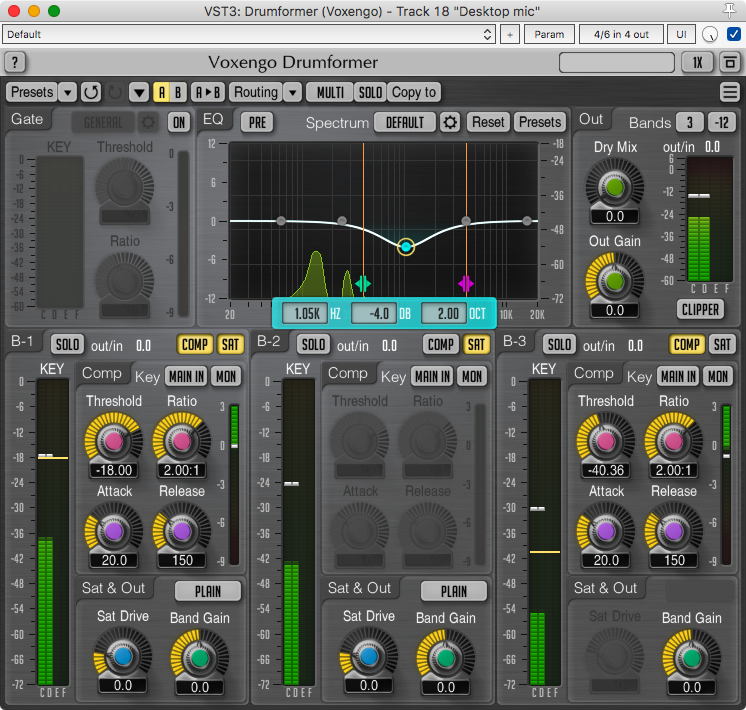The image size is (746, 710).
Task: Enable B-2 COMP
Action: point(441,345)
